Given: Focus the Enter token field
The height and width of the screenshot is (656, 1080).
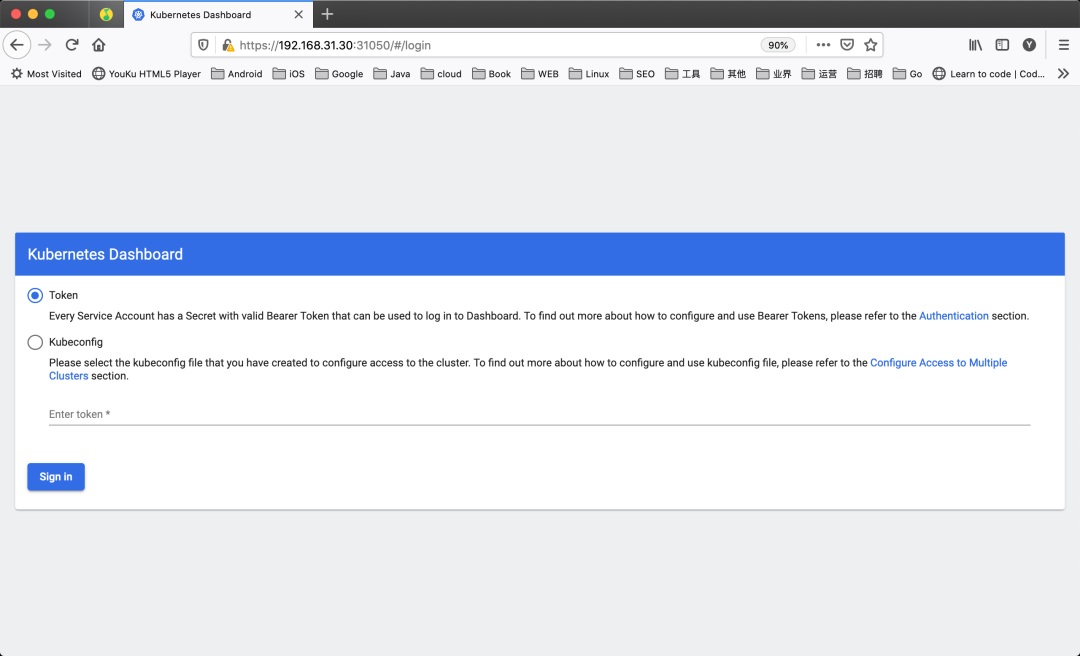Looking at the screenshot, I should [539, 414].
